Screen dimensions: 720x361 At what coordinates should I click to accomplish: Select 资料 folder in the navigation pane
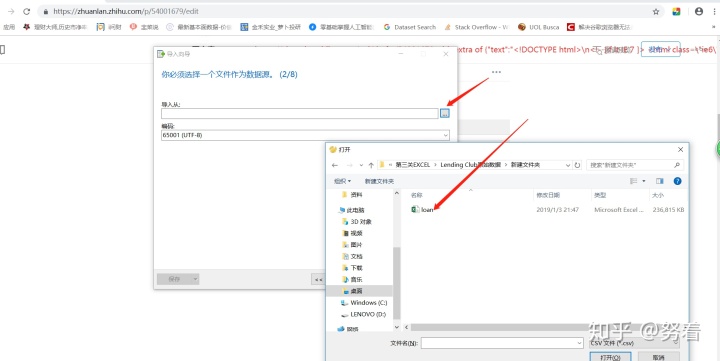(x=352, y=195)
